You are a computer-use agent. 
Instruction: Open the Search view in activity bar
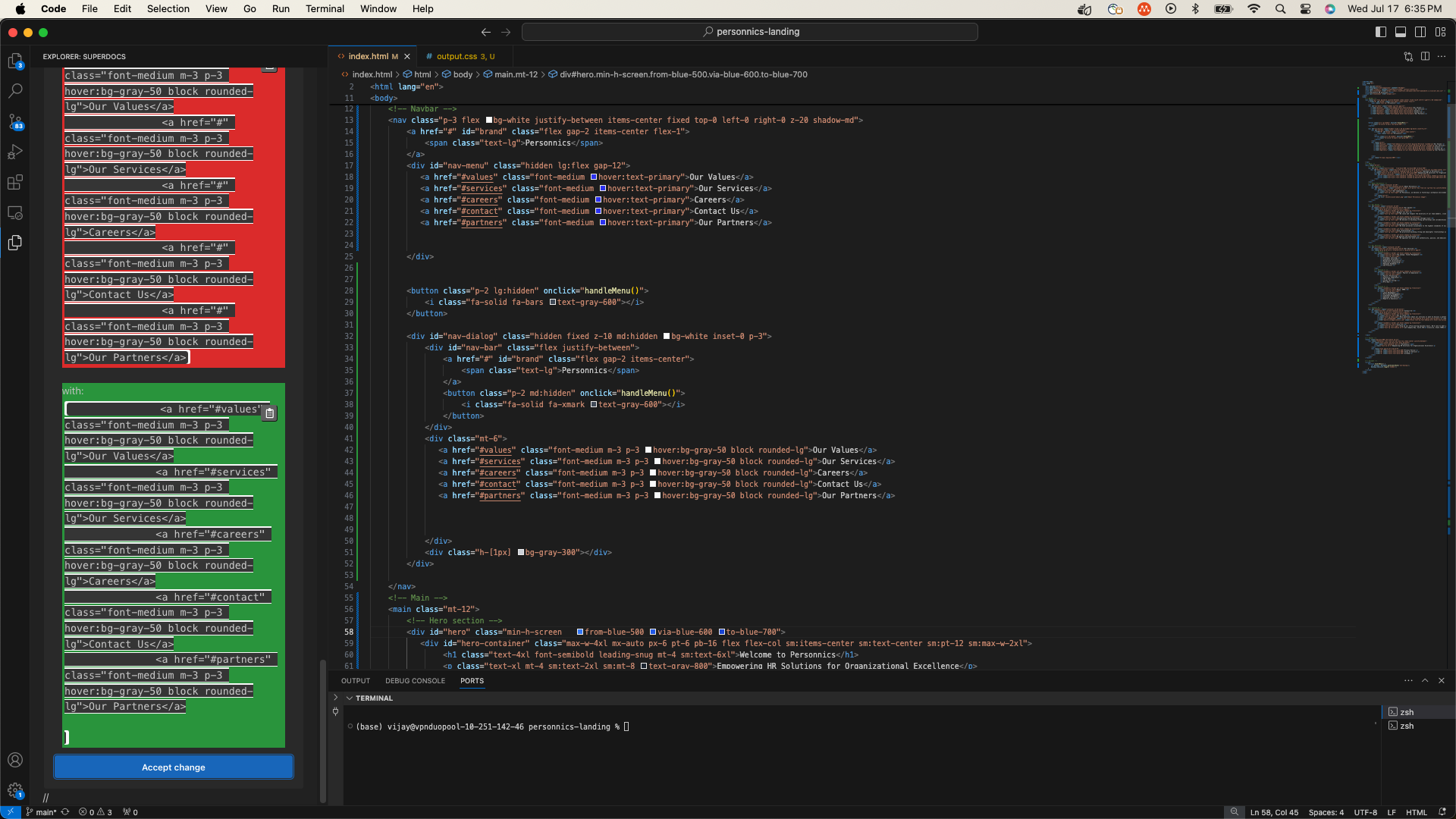(x=15, y=91)
